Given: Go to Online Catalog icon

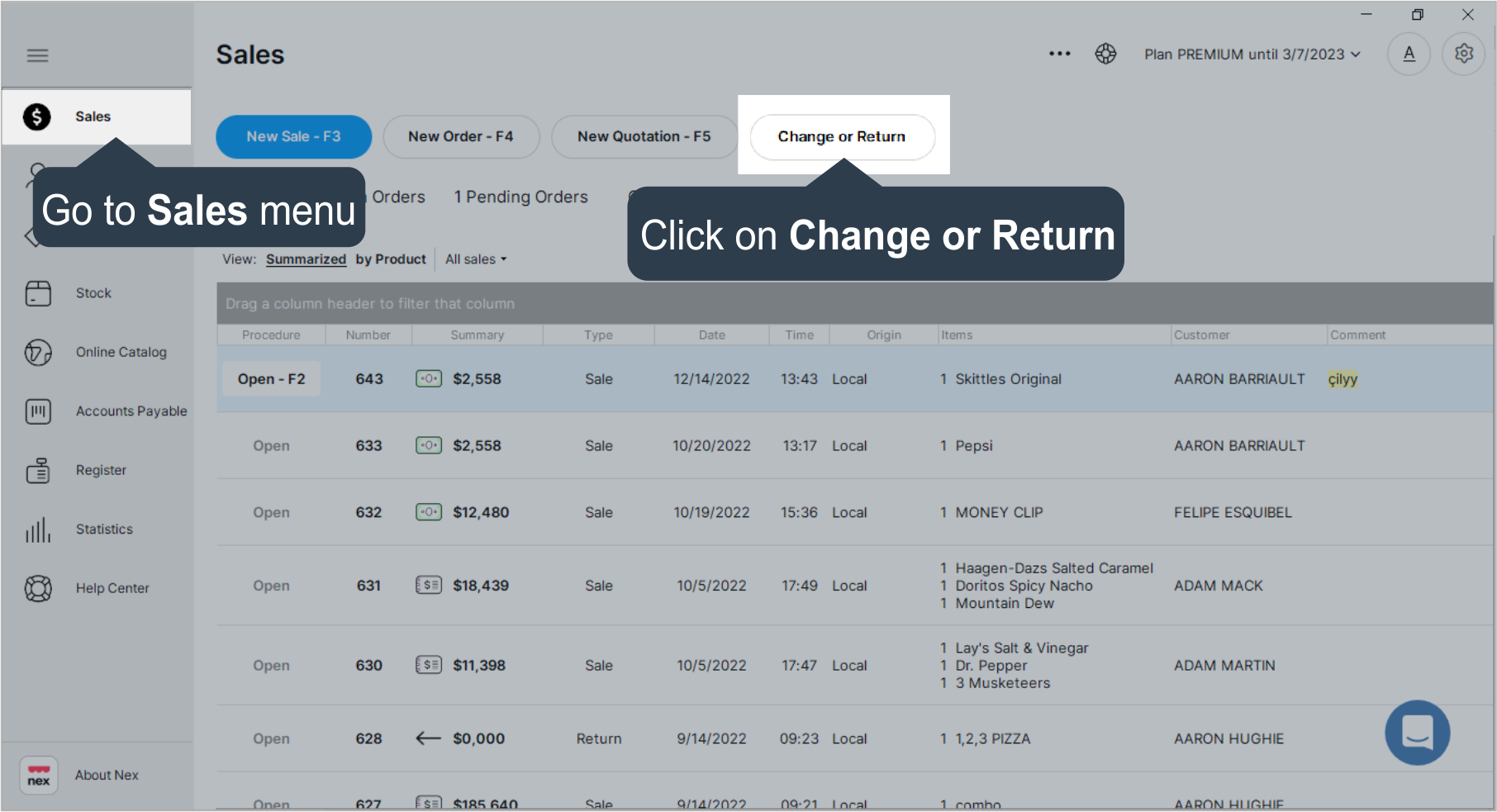Looking at the screenshot, I should 38,353.
